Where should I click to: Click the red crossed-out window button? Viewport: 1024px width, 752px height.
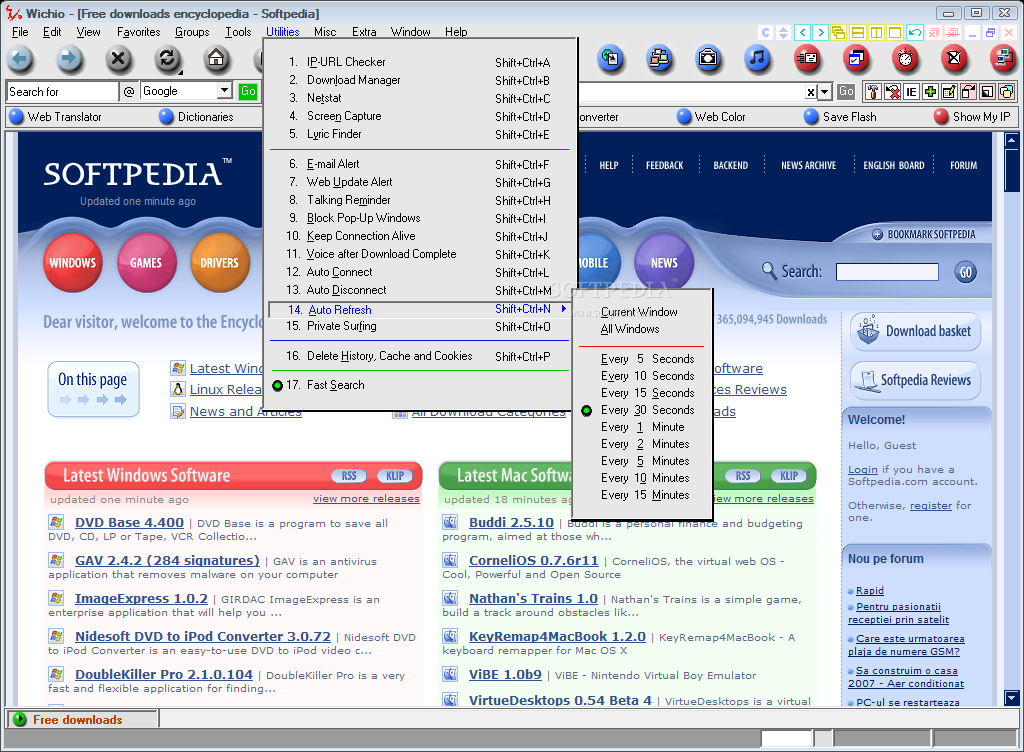[954, 59]
